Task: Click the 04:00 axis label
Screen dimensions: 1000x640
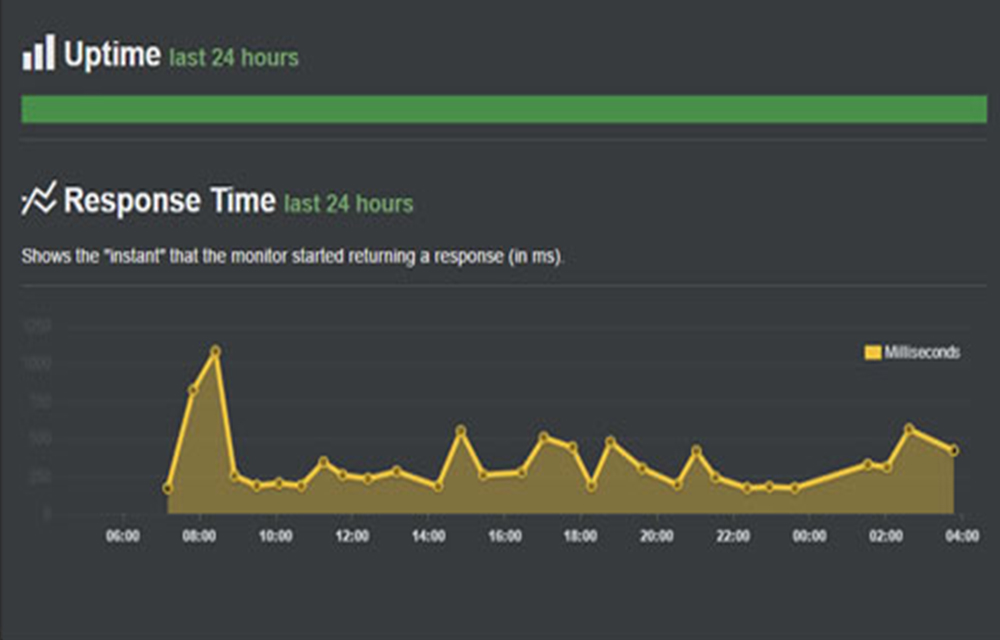Action: pyautogui.click(x=962, y=536)
